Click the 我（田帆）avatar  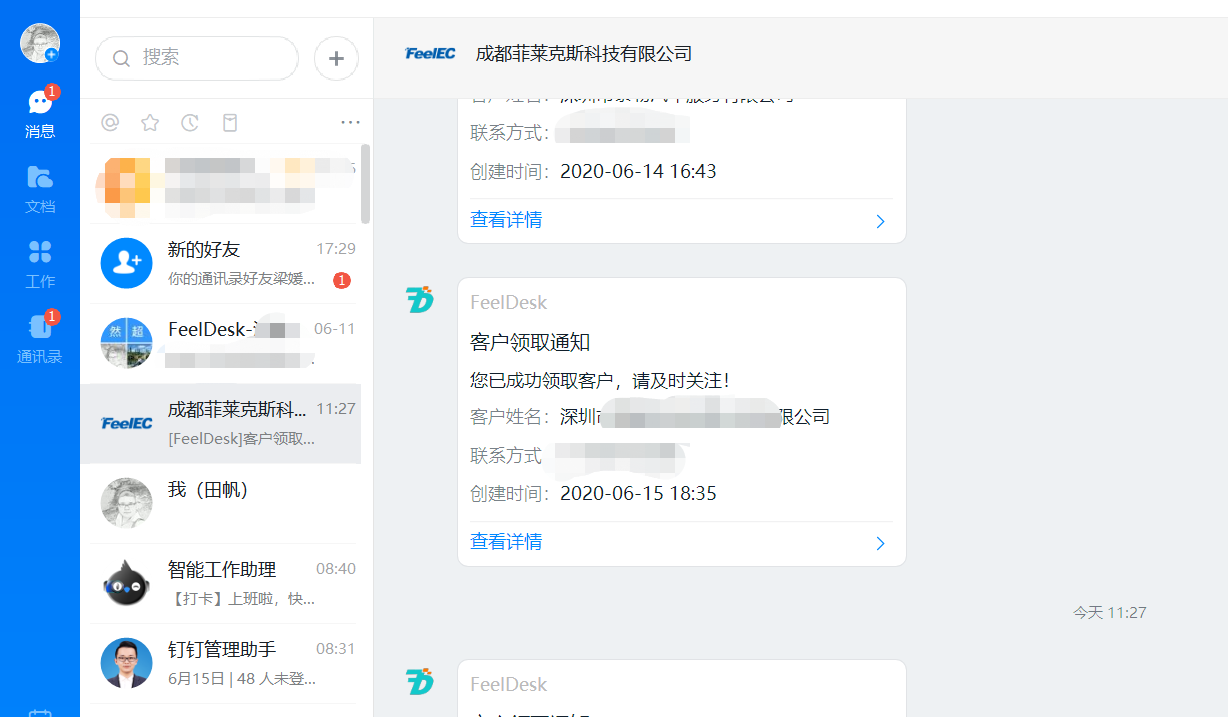coord(127,503)
